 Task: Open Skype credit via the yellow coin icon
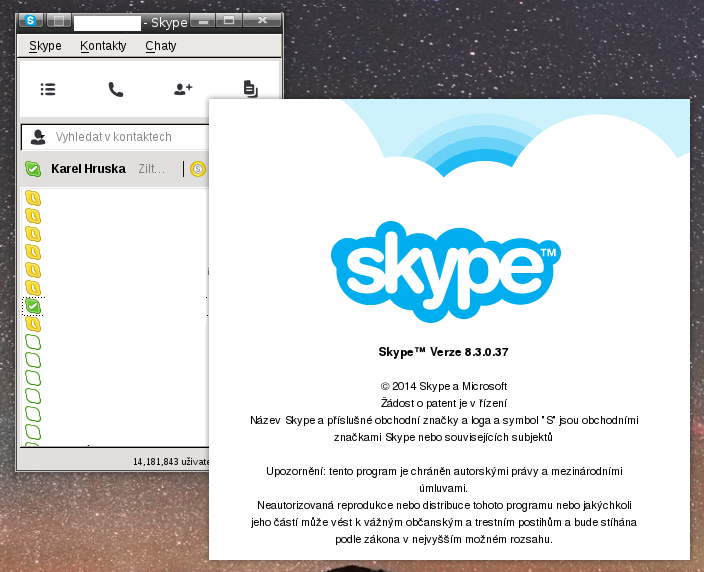[198, 169]
